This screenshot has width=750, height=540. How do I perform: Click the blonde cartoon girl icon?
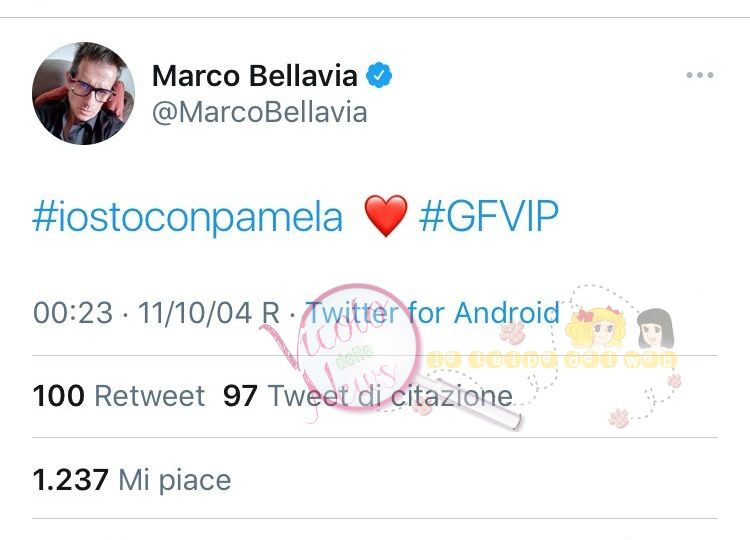[598, 328]
